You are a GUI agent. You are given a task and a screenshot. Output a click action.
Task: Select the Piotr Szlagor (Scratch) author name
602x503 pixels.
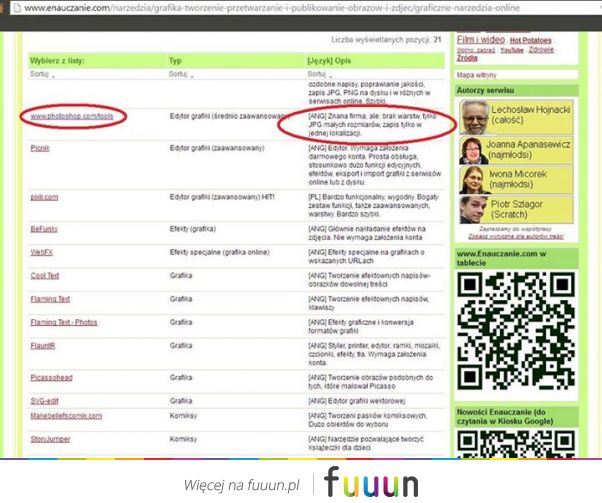[x=517, y=209]
